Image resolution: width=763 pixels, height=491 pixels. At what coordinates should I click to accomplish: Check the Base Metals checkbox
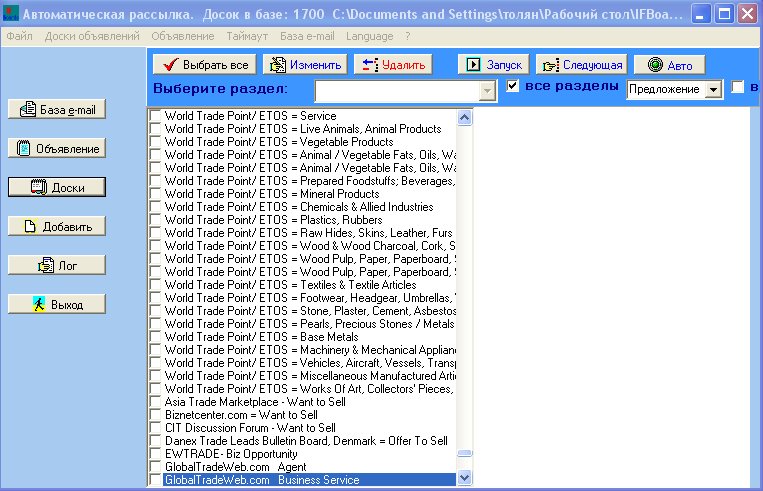point(155,337)
